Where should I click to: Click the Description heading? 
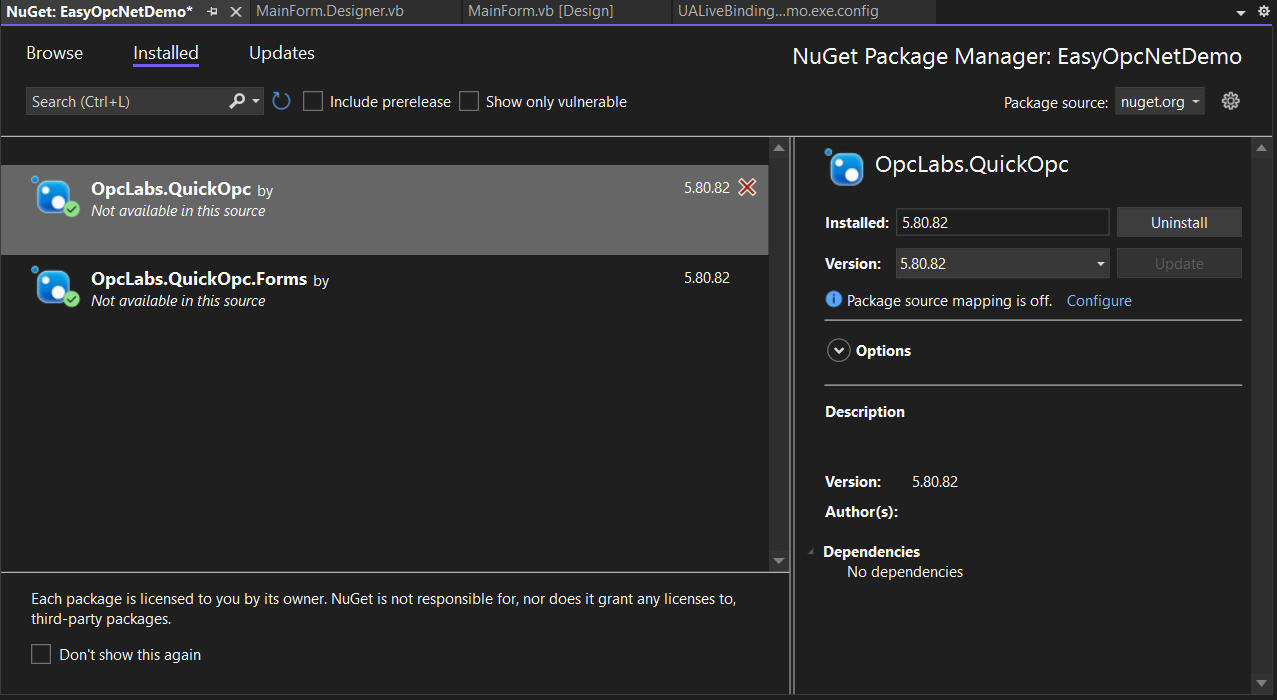click(865, 411)
